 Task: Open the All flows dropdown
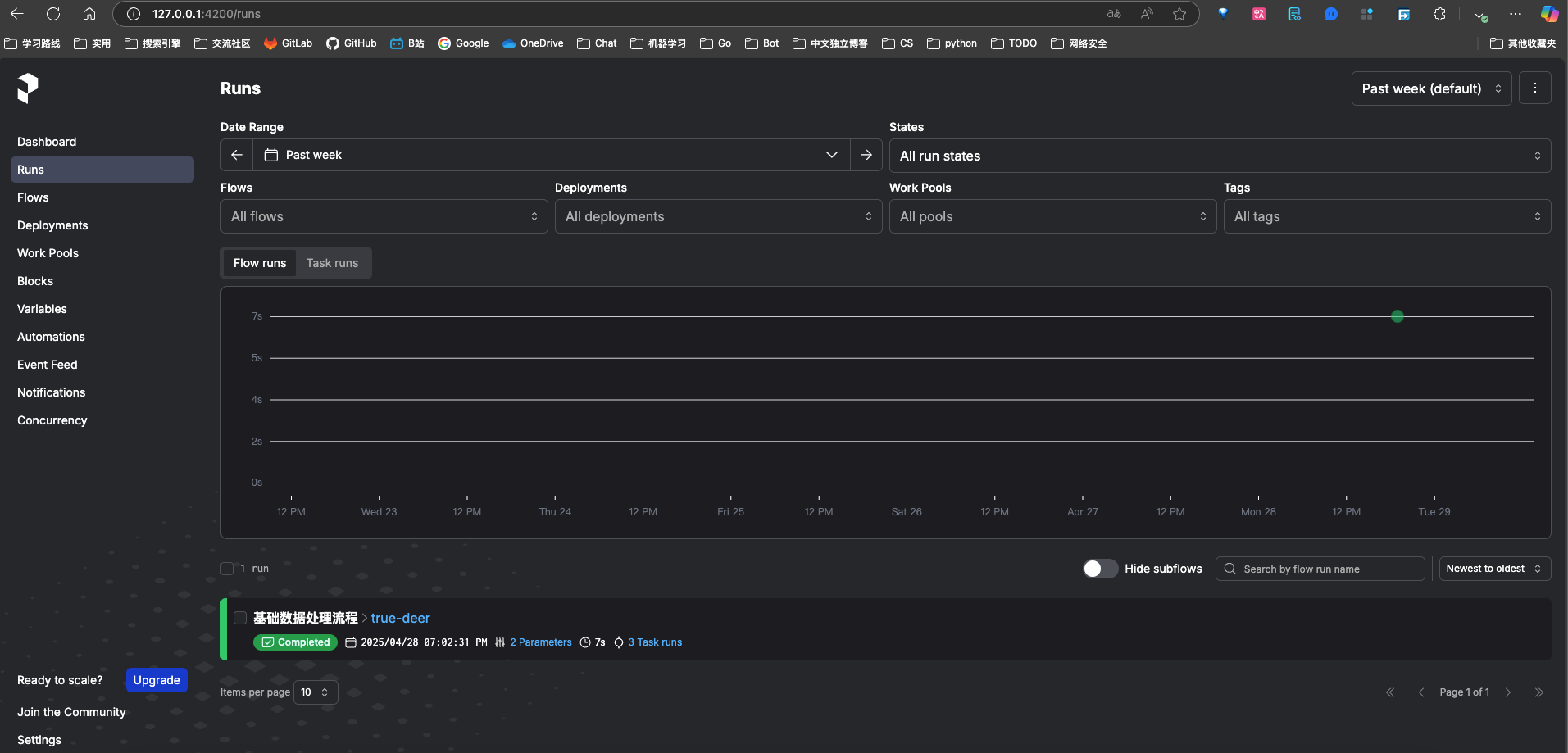(384, 216)
